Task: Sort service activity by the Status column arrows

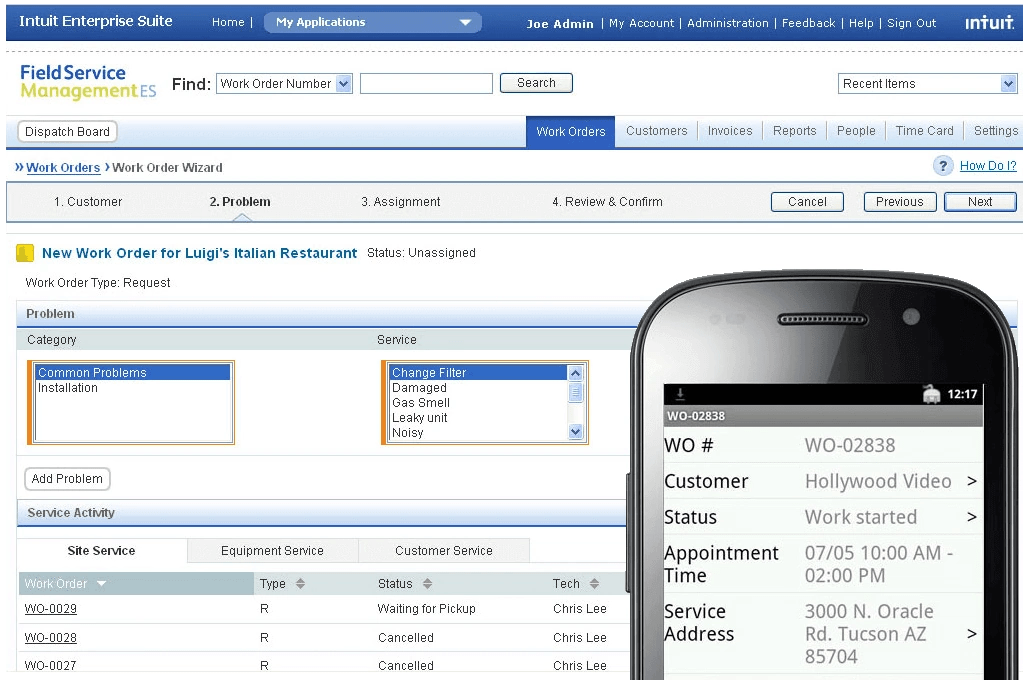Action: (x=426, y=582)
